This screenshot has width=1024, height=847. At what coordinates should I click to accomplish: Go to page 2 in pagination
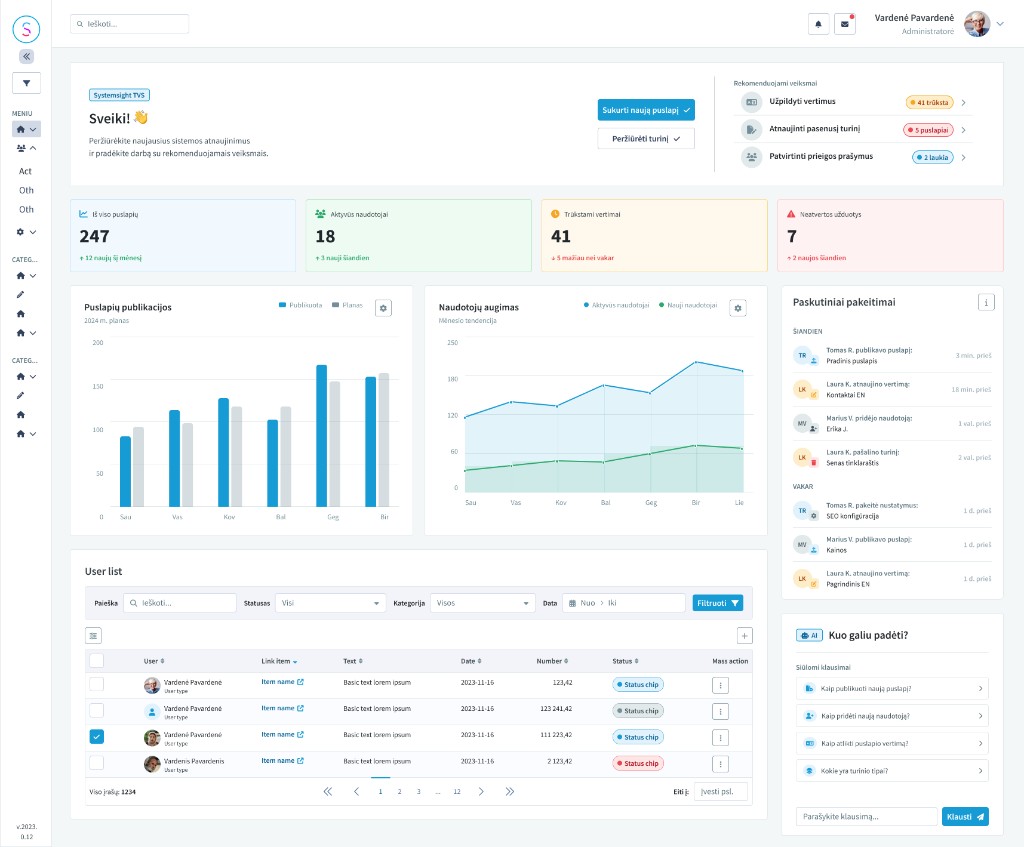(x=400, y=791)
